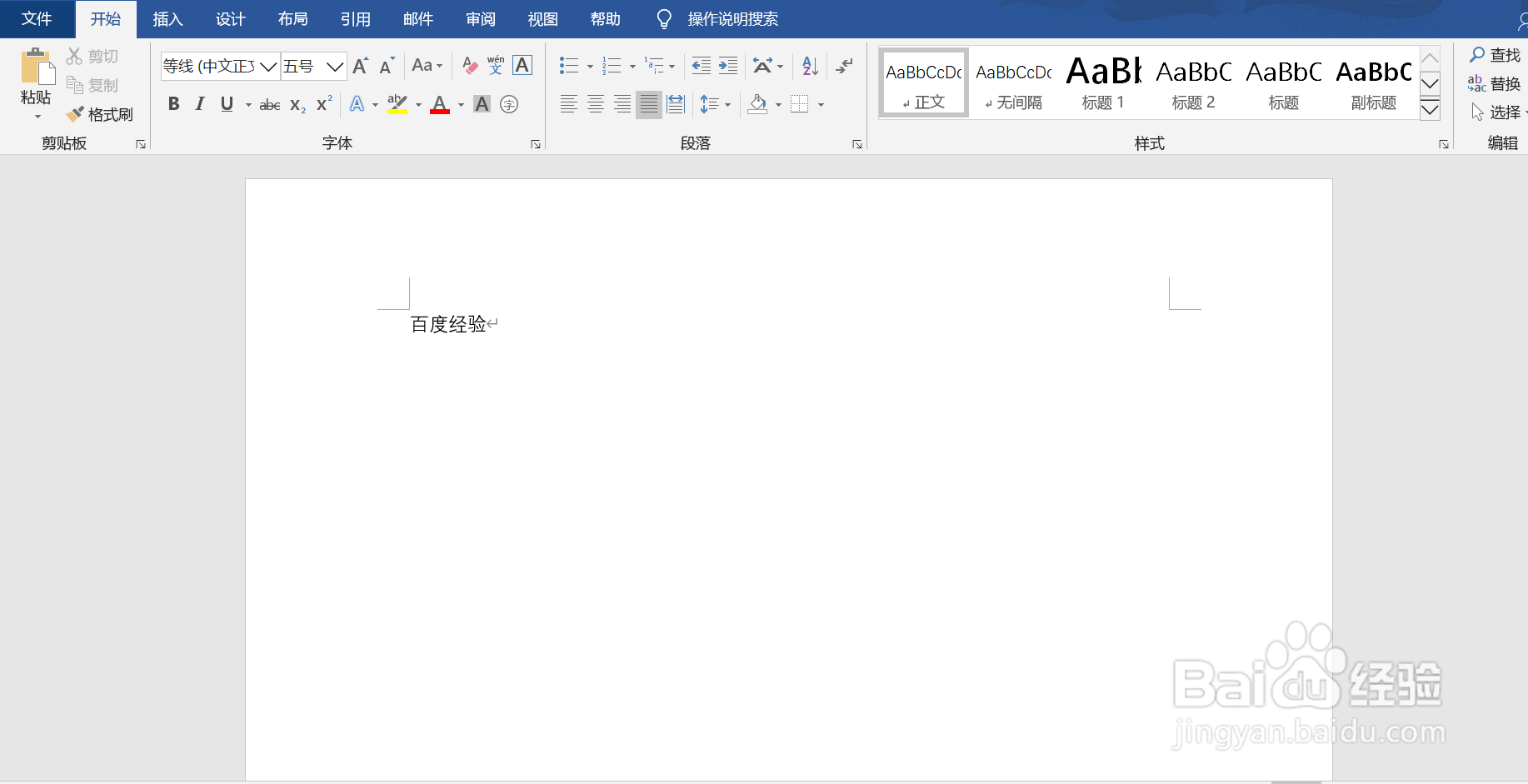Click the Copy icon

coord(73,84)
